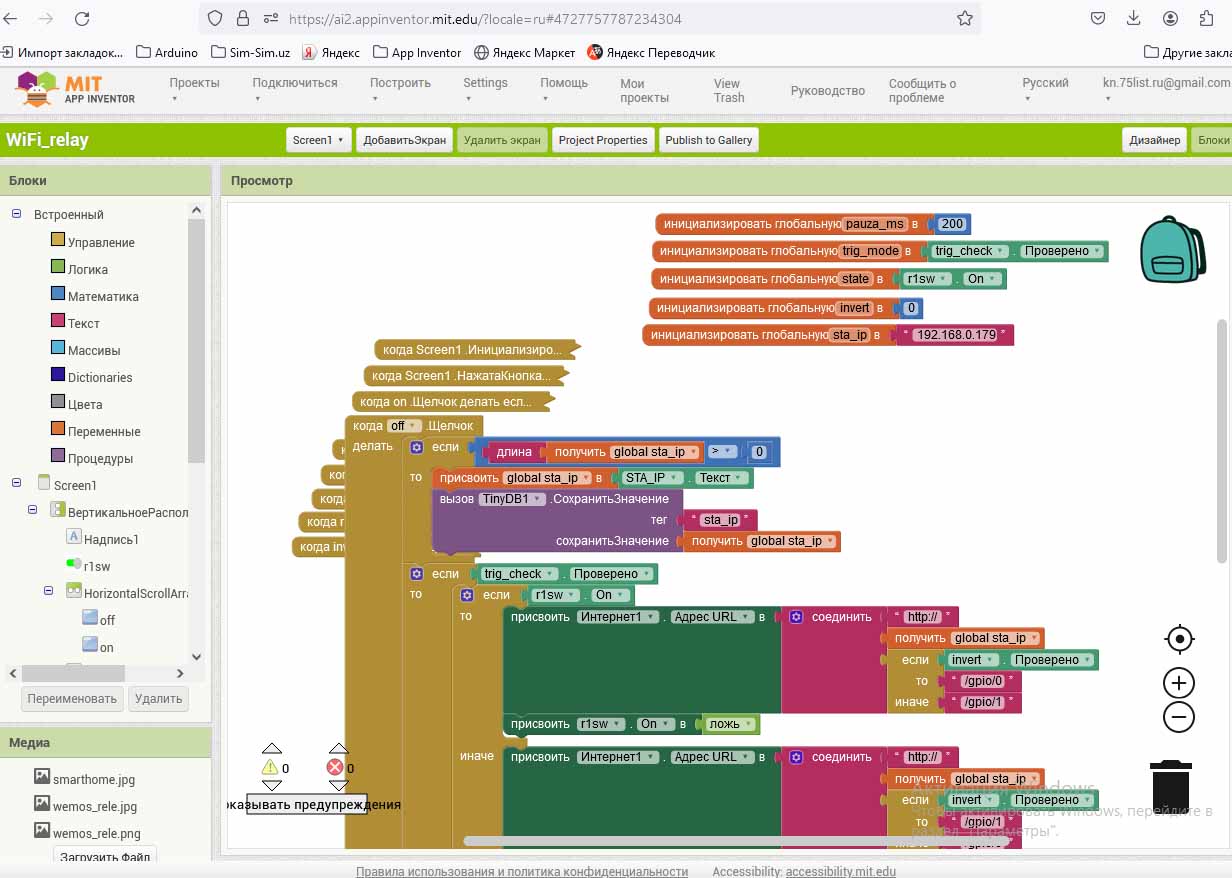Image resolution: width=1232 pixels, height=878 pixels.
Task: Zoom in with the plus icon
Action: pos(1179,683)
